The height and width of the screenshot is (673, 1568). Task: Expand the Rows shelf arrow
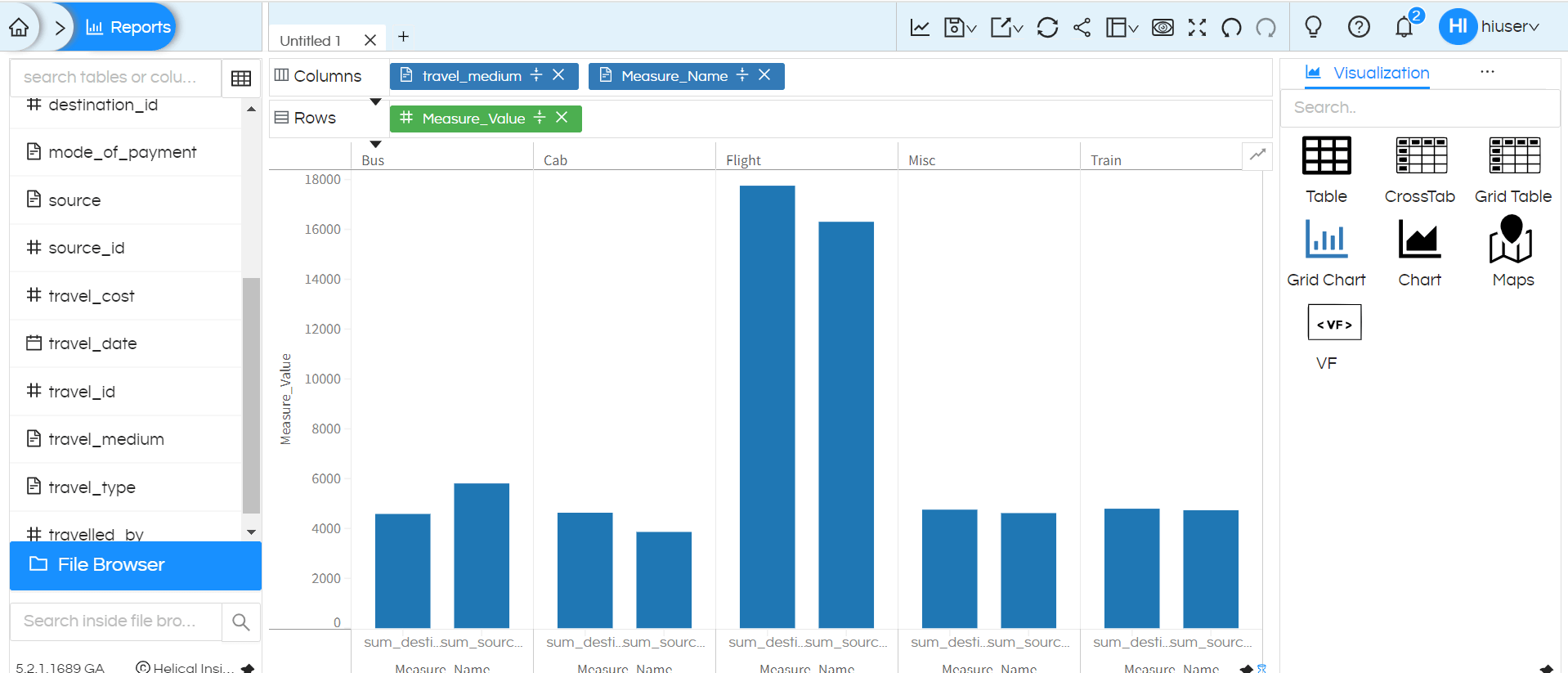375,145
